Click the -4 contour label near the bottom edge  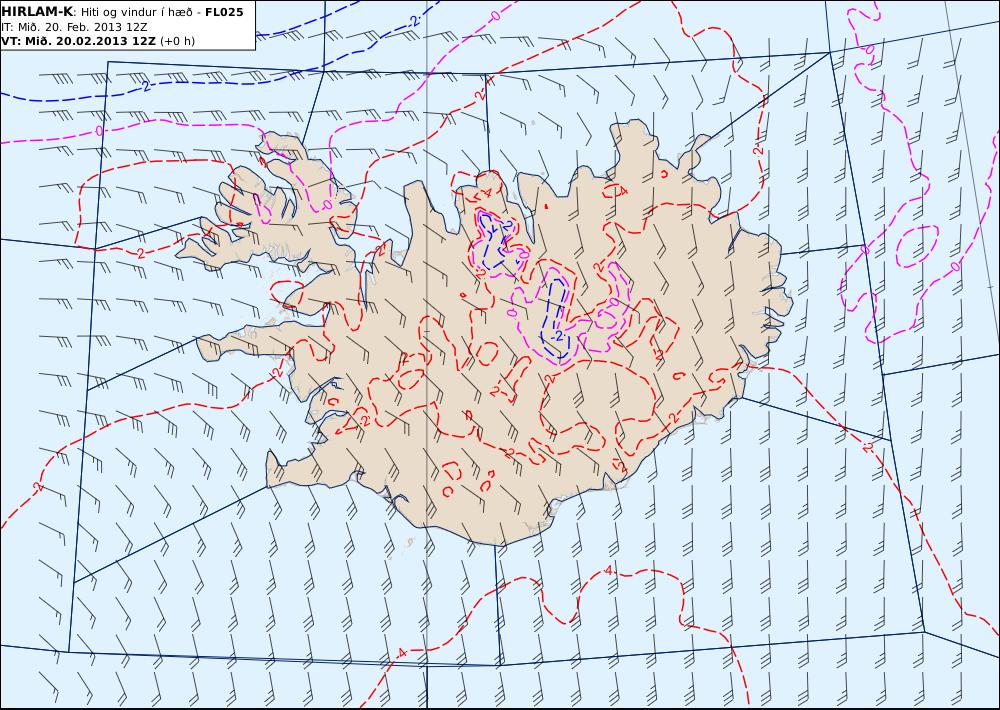click(401, 652)
